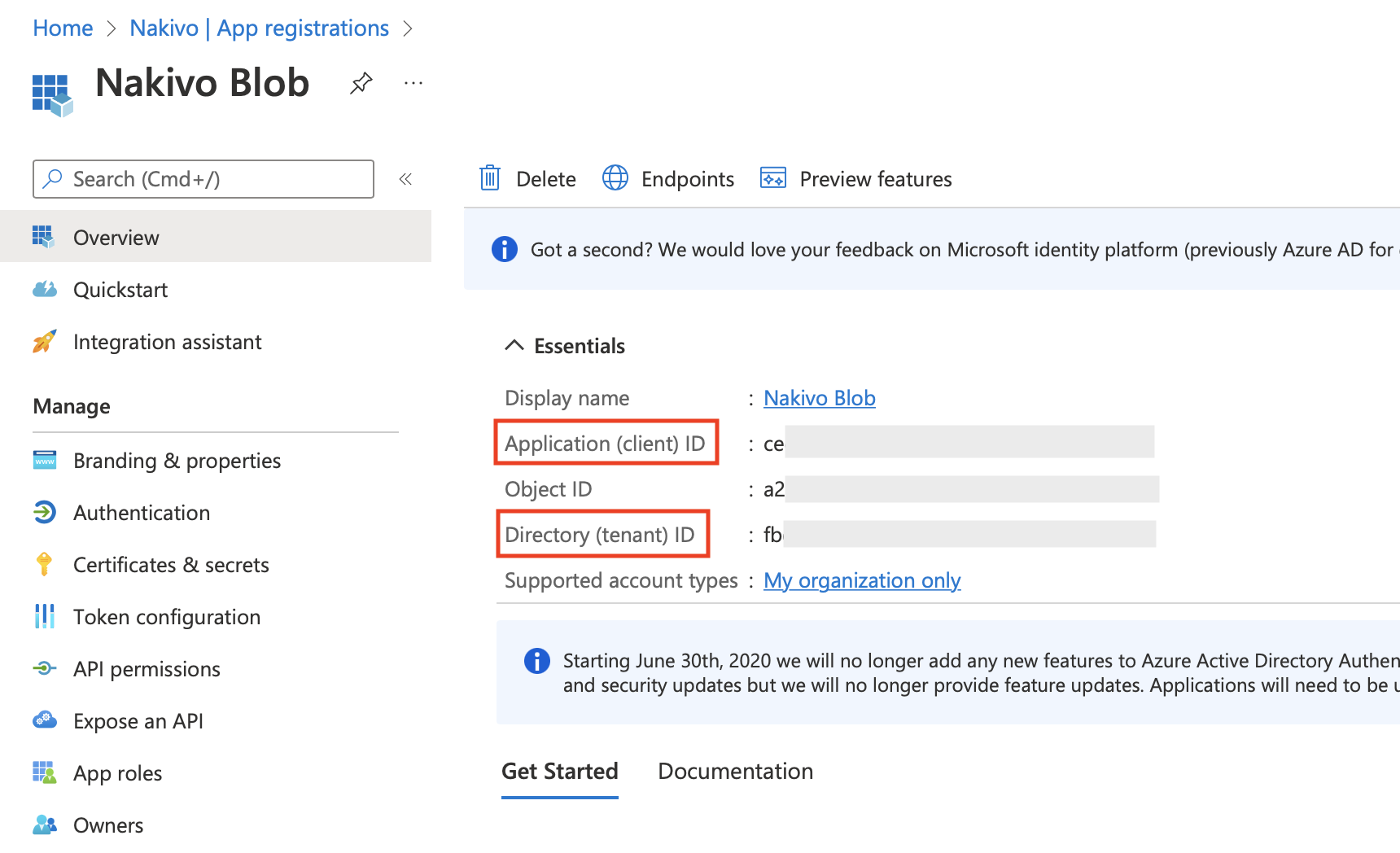Click the Delete trash can icon
The width and height of the screenshot is (1400, 853).
tap(490, 178)
